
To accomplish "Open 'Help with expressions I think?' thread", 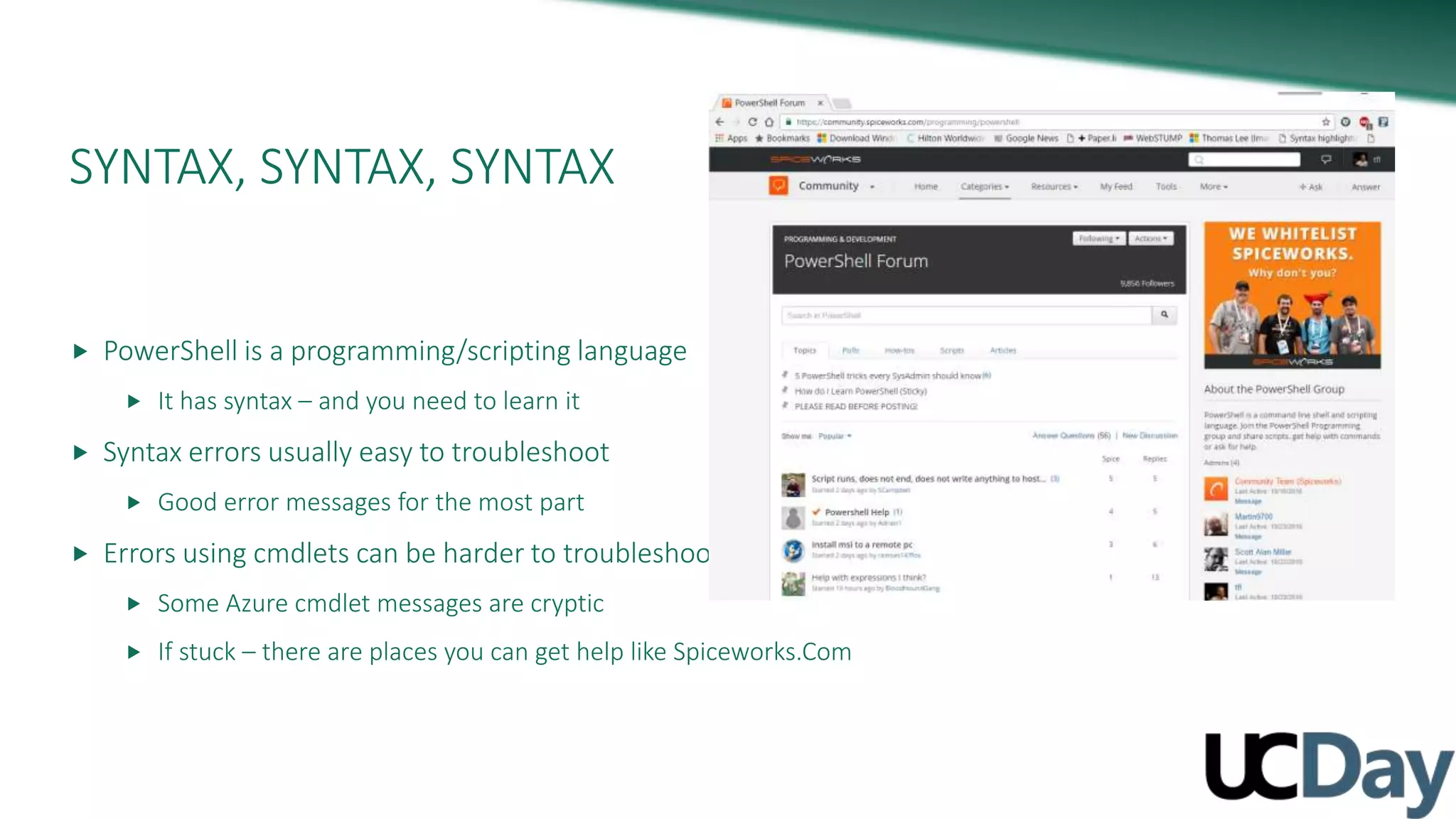I will pyautogui.click(x=869, y=577).
